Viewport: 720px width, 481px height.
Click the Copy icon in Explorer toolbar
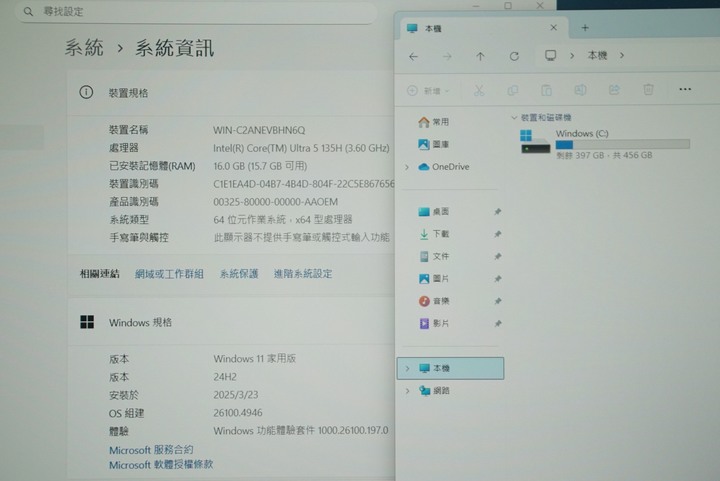[x=512, y=90]
